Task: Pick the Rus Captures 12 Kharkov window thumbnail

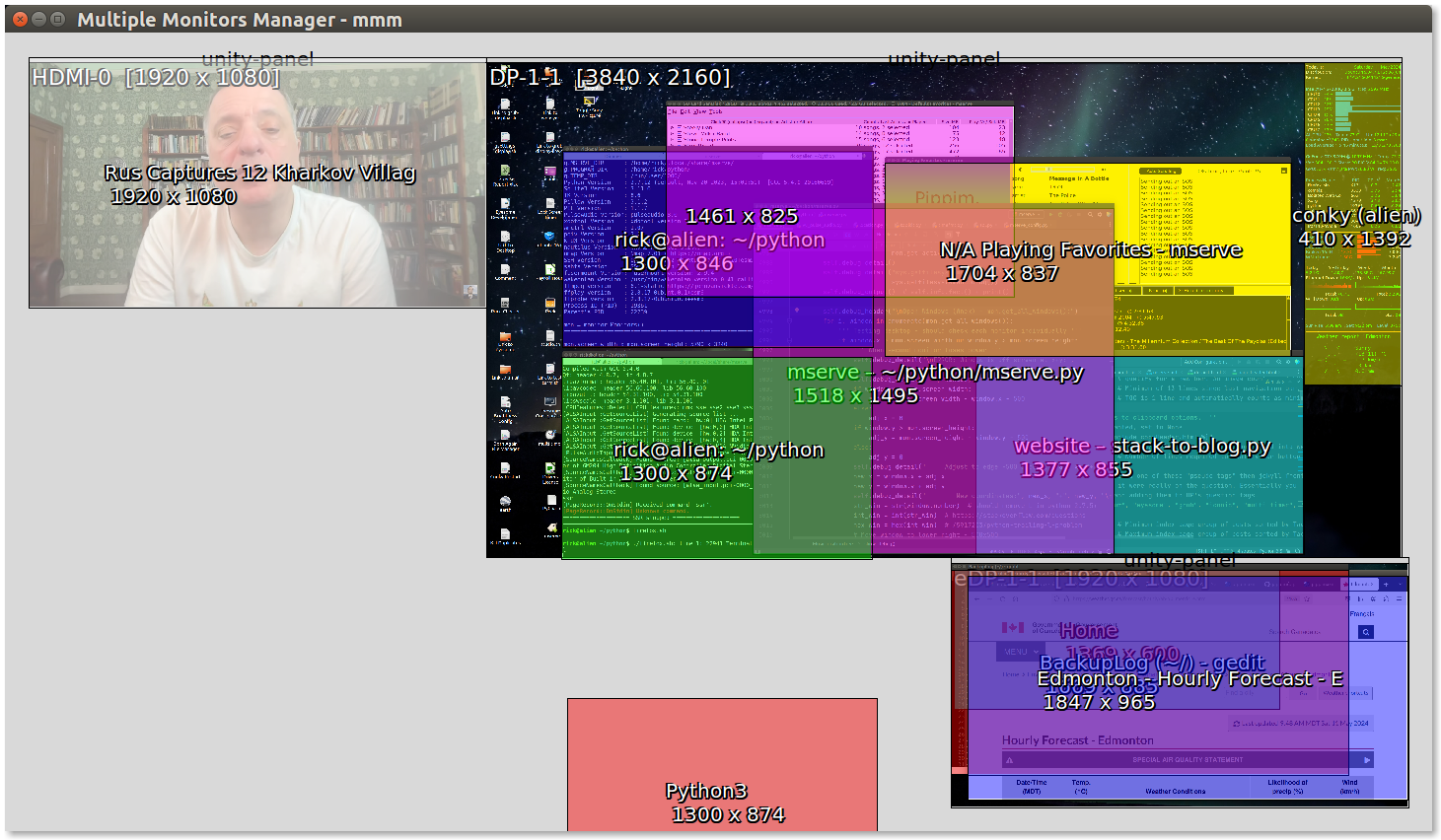Action: click(257, 185)
